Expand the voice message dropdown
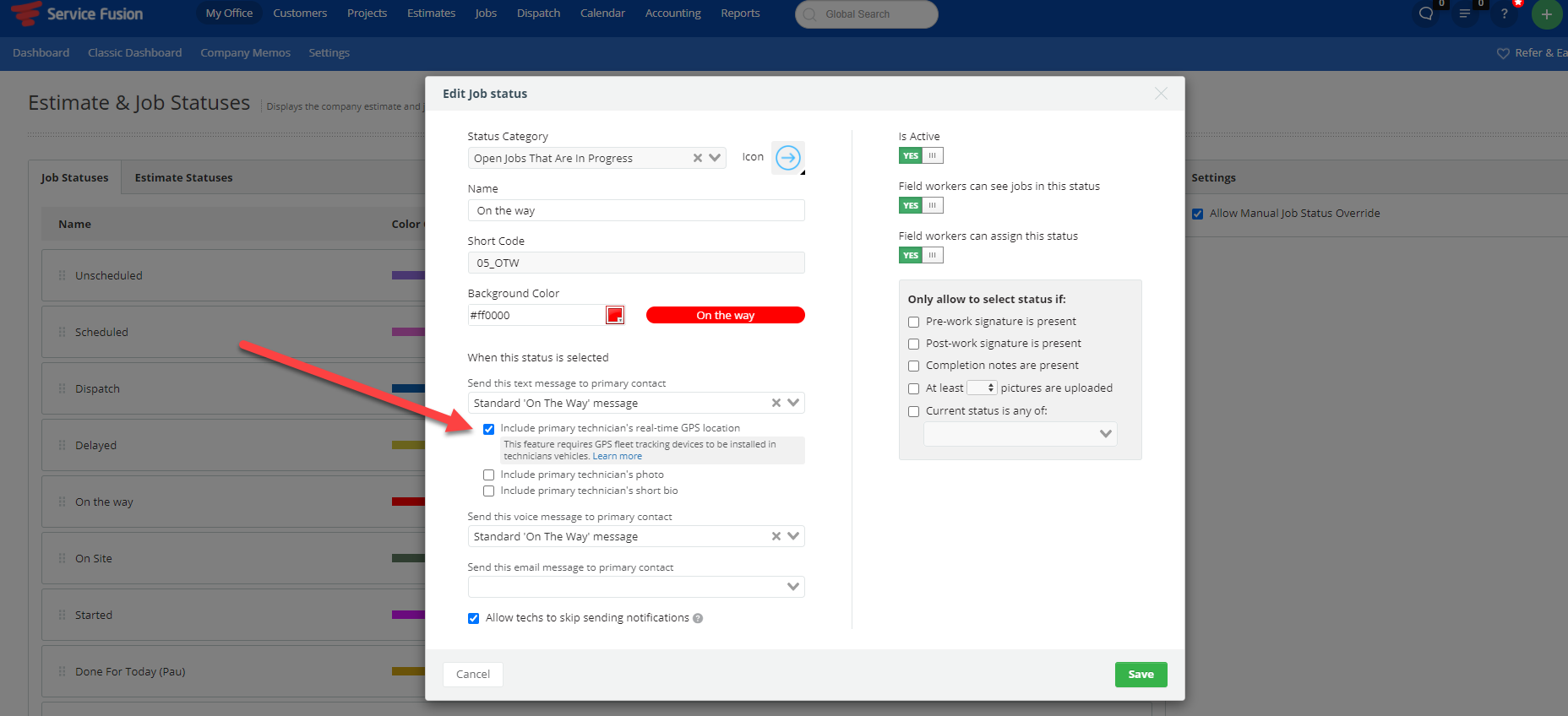 point(792,536)
